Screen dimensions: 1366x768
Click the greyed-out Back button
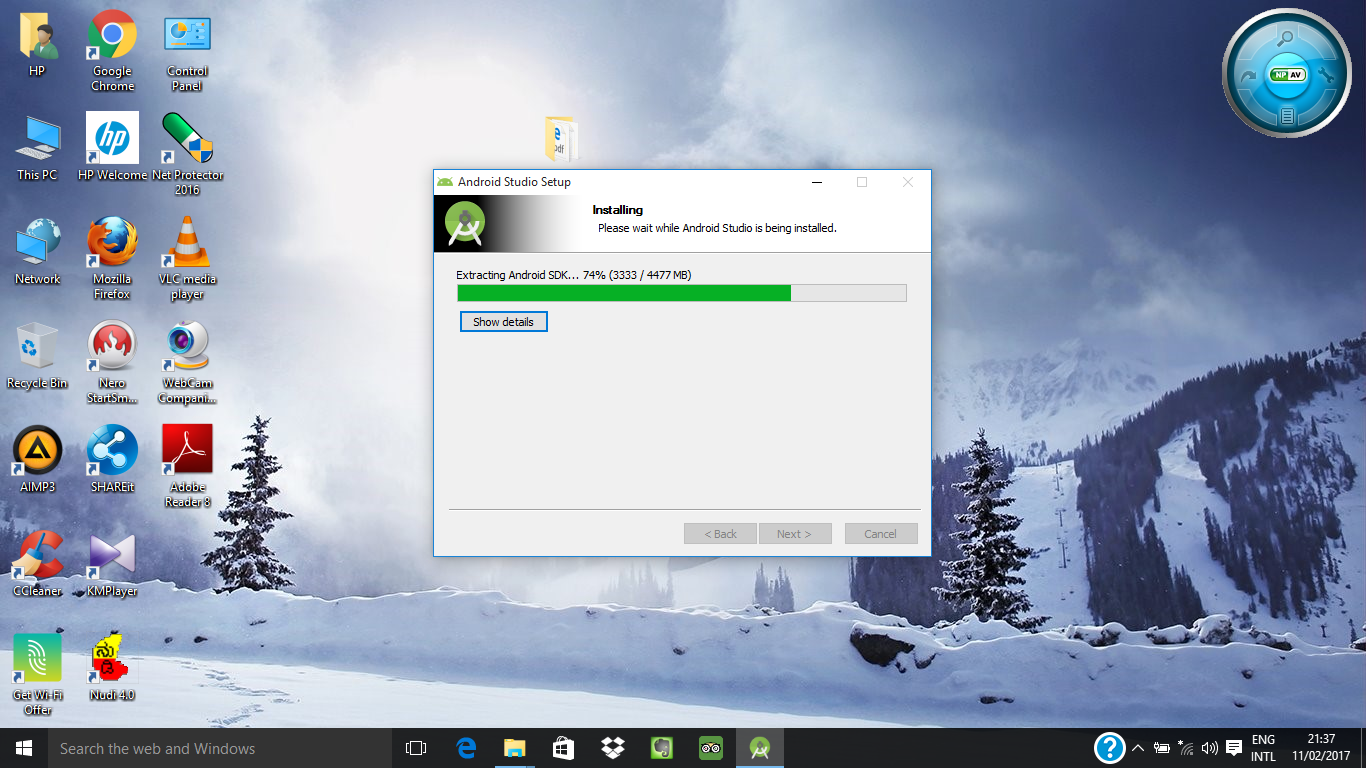click(720, 534)
